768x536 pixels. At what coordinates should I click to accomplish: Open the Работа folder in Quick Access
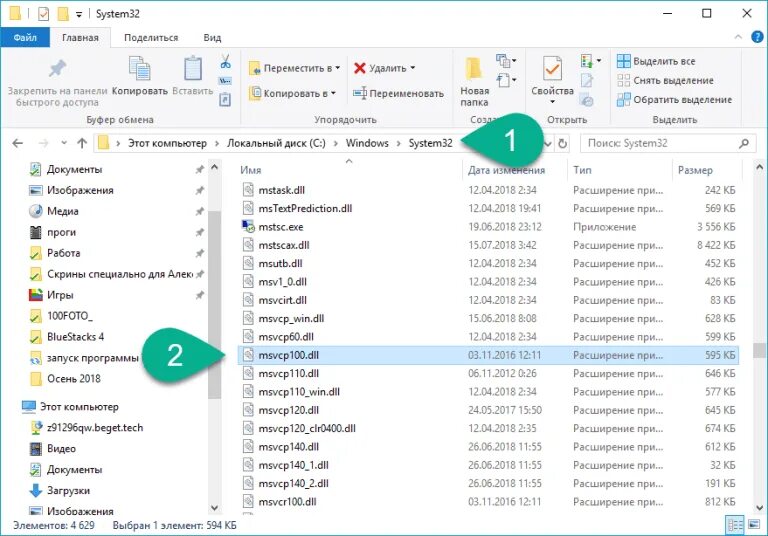tap(63, 253)
